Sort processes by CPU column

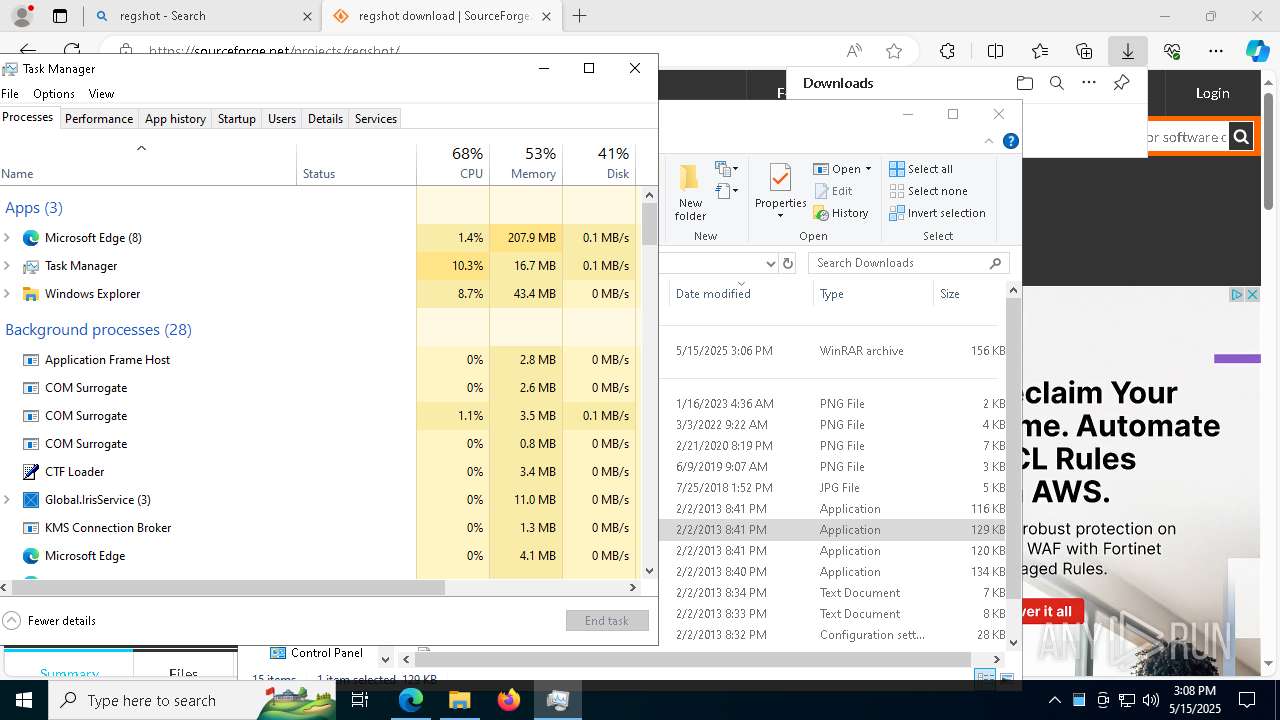453,162
